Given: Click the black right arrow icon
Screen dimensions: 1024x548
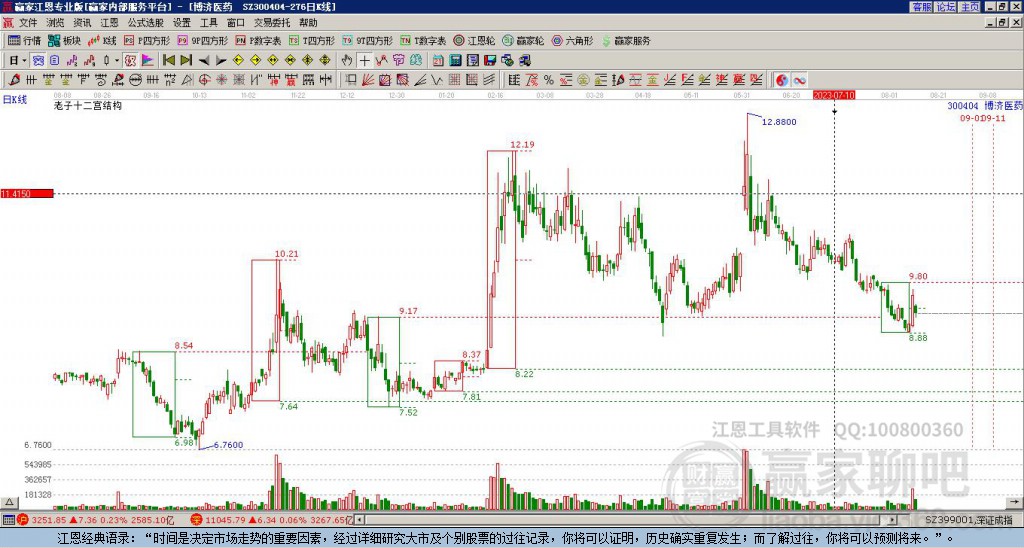Looking at the screenshot, I should (x=221, y=61).
